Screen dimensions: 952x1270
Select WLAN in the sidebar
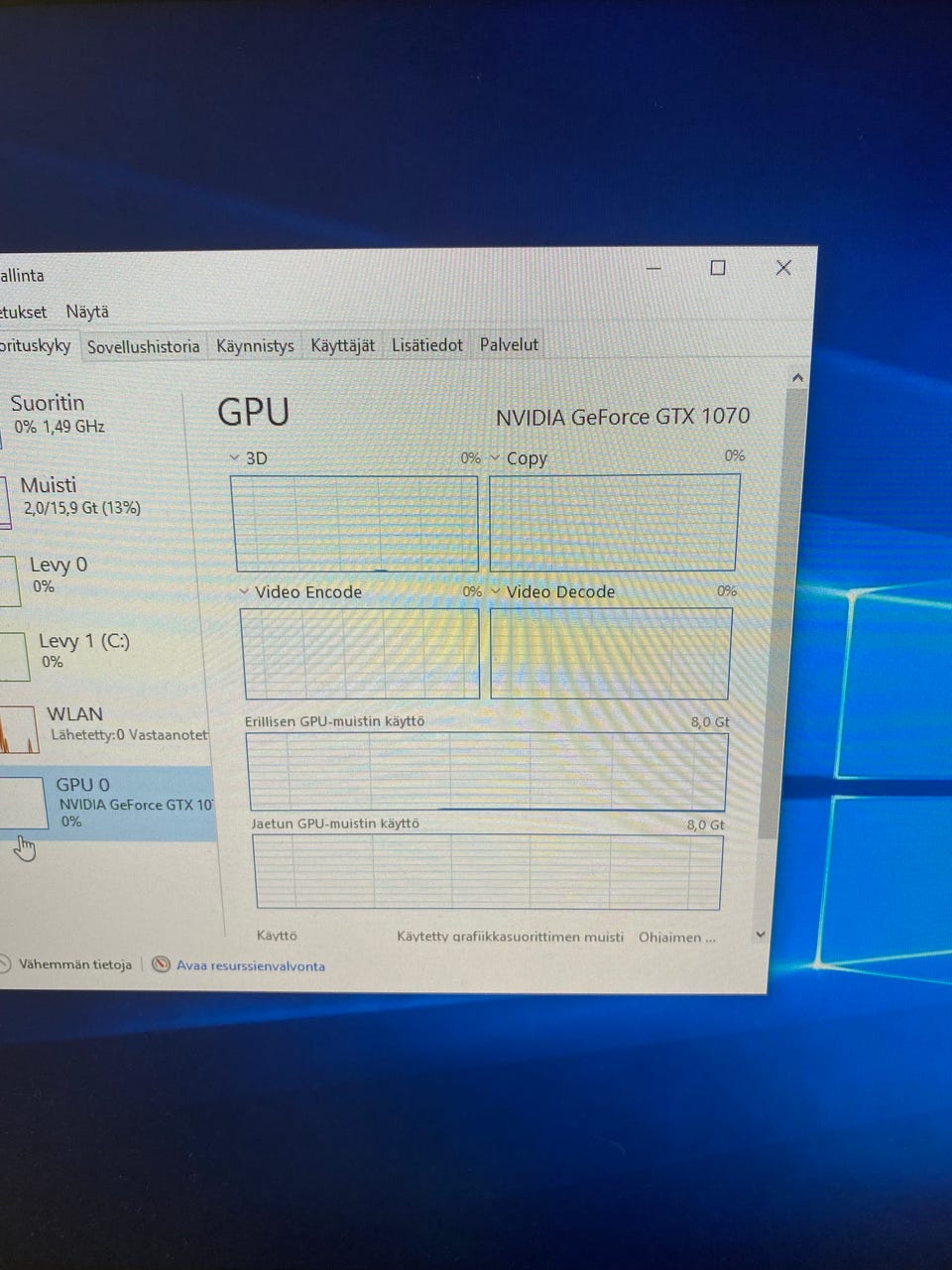(104, 724)
